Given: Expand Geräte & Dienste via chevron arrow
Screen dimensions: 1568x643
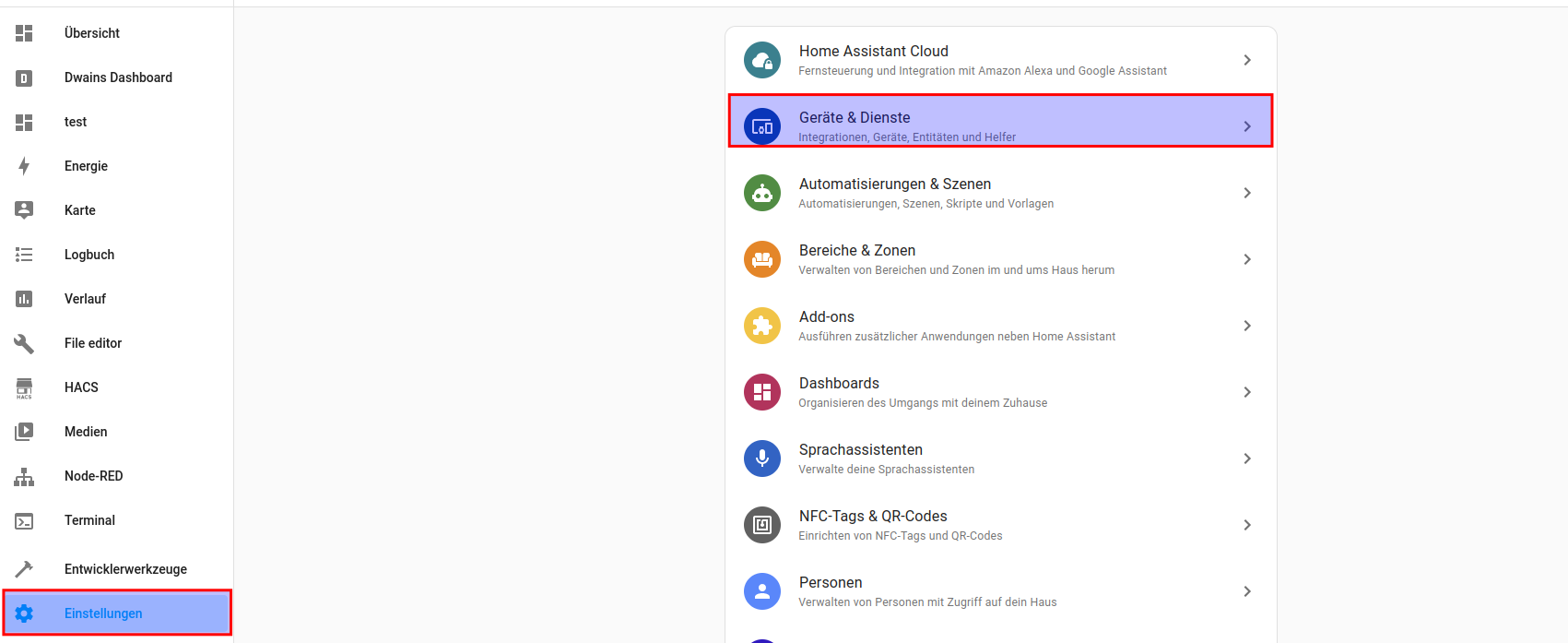Looking at the screenshot, I should point(1246,126).
